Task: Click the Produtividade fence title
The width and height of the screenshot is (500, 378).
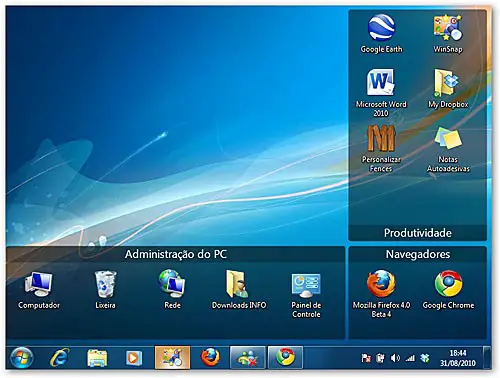Action: [x=418, y=233]
